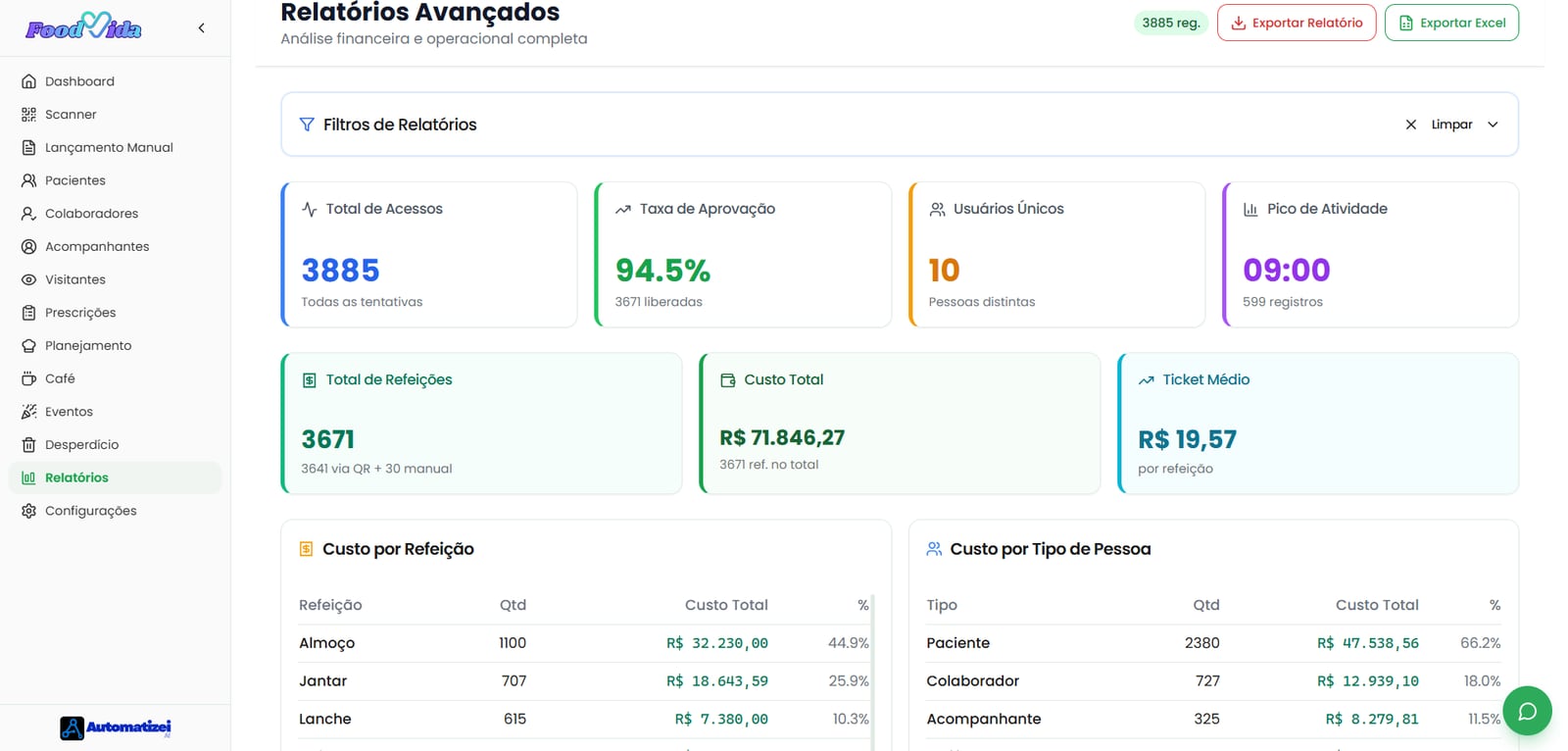Click the Pico de Atividade value 09:00

click(1287, 270)
